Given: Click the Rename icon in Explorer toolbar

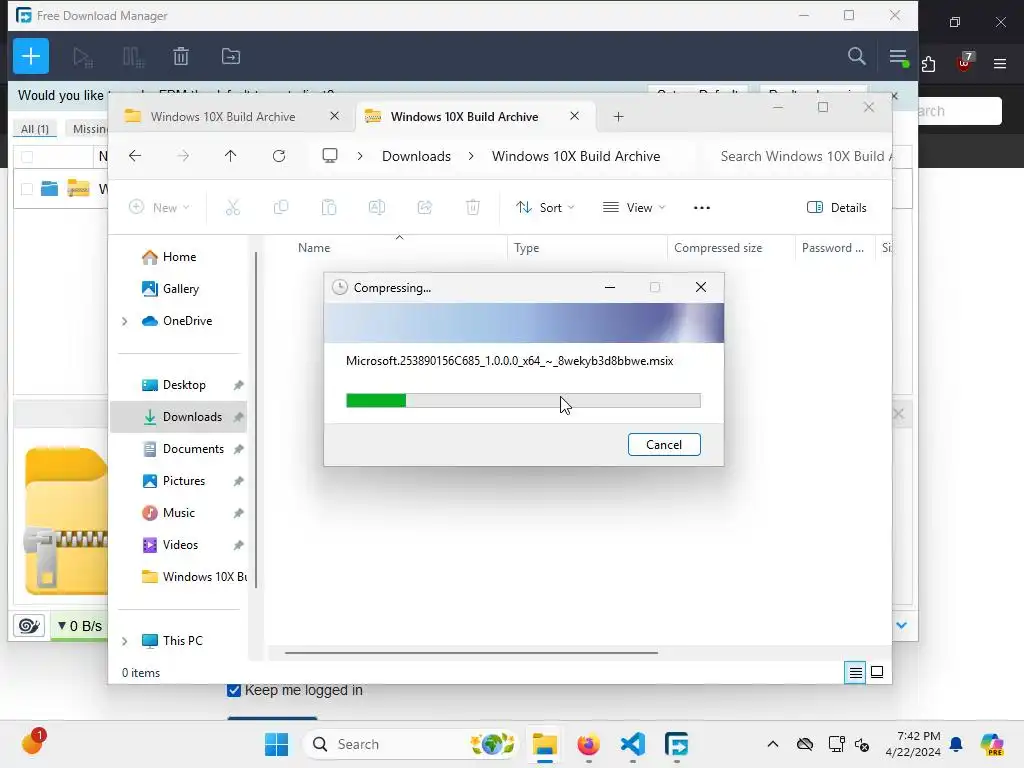Looking at the screenshot, I should pos(377,208).
